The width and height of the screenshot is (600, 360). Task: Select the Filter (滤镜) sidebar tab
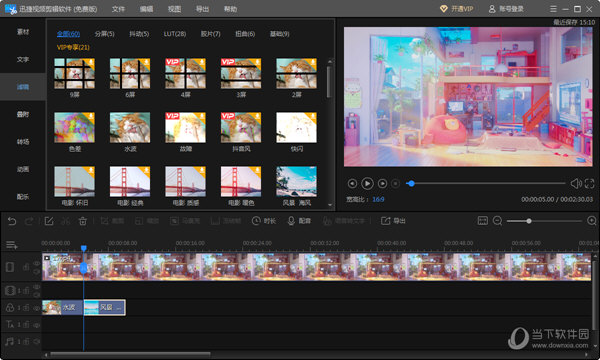click(23, 87)
